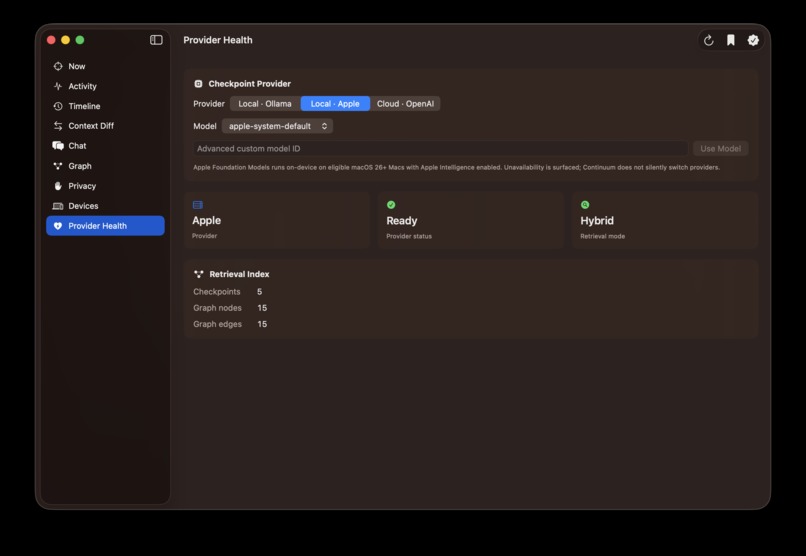
Task: Go to Devices
Action: click(x=105, y=206)
